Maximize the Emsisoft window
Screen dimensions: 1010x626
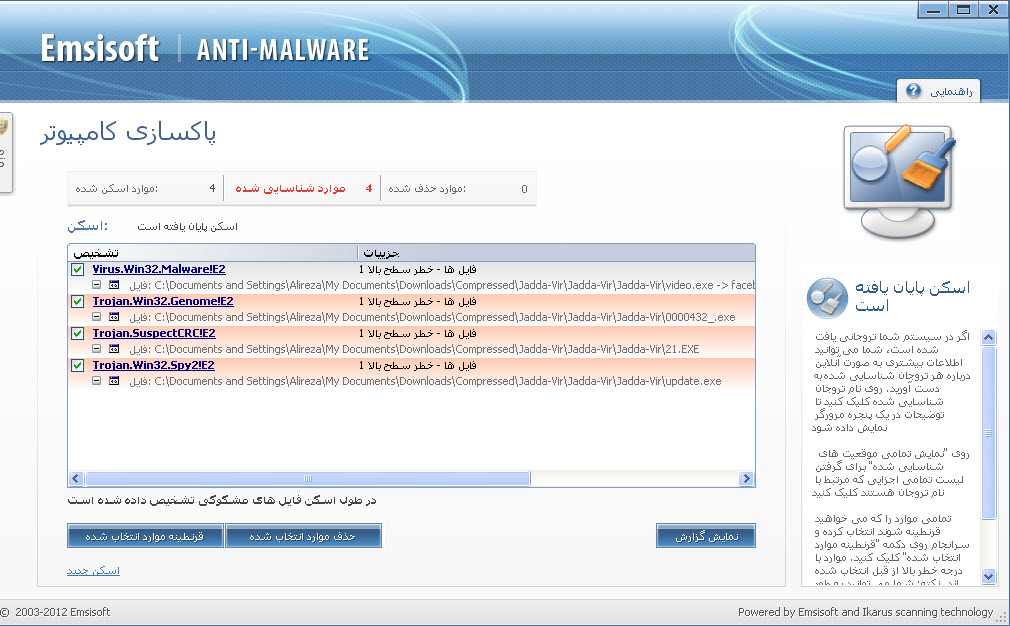[x=964, y=10]
